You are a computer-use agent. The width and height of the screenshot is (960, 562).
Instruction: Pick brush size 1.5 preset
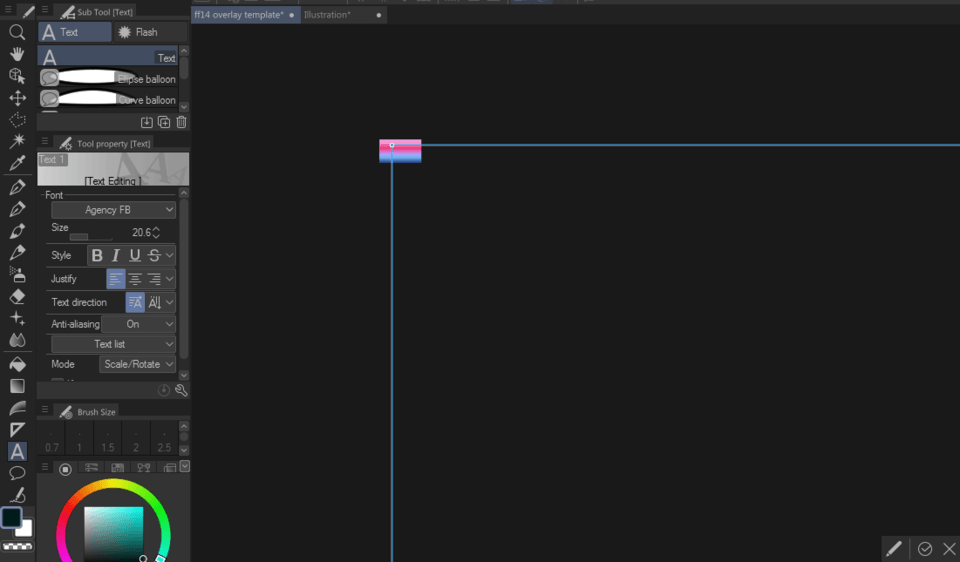(x=108, y=439)
